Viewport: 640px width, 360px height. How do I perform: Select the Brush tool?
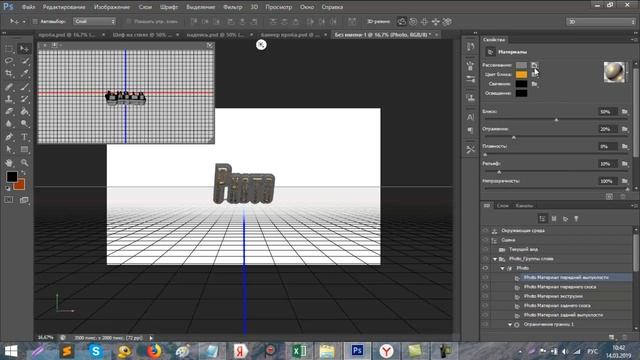pyautogui.click(x=24, y=87)
